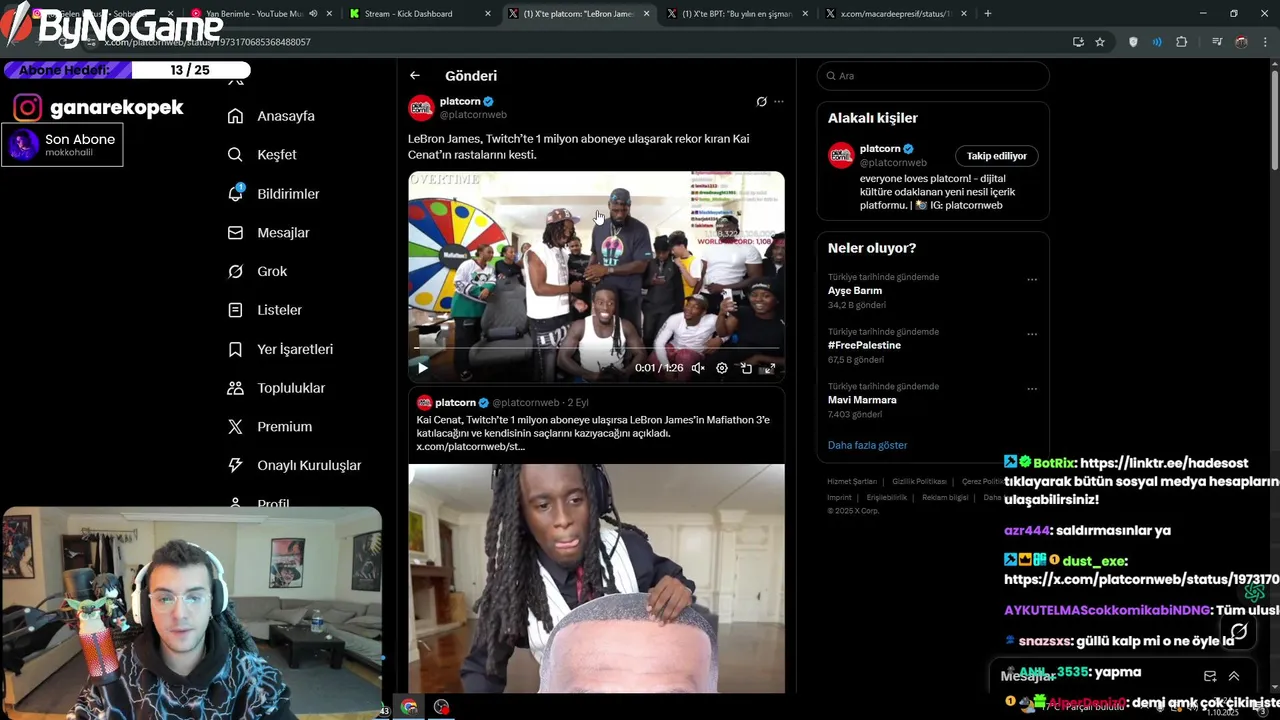The image size is (1280, 720).
Task: Click page scrollbar on right edge
Action: pyautogui.click(x=1274, y=120)
